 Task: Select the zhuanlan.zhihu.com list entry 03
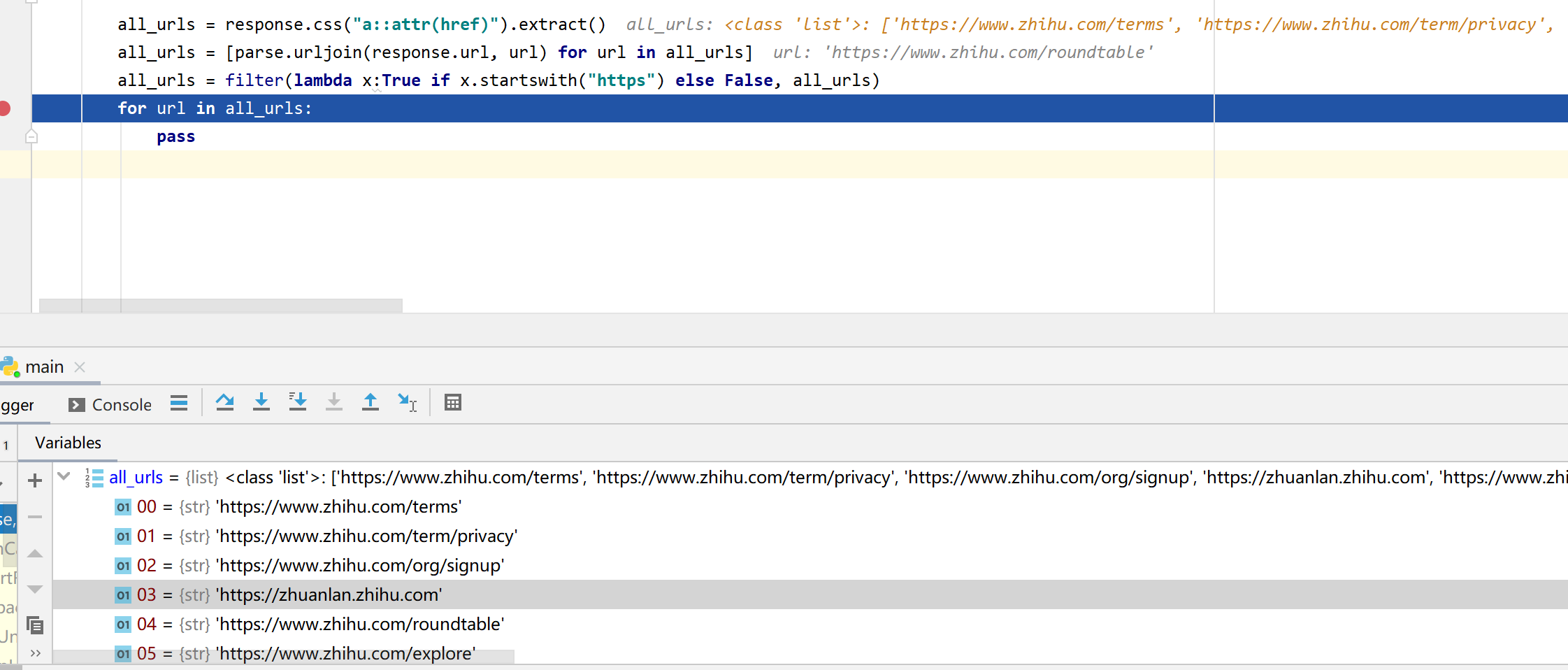(329, 594)
